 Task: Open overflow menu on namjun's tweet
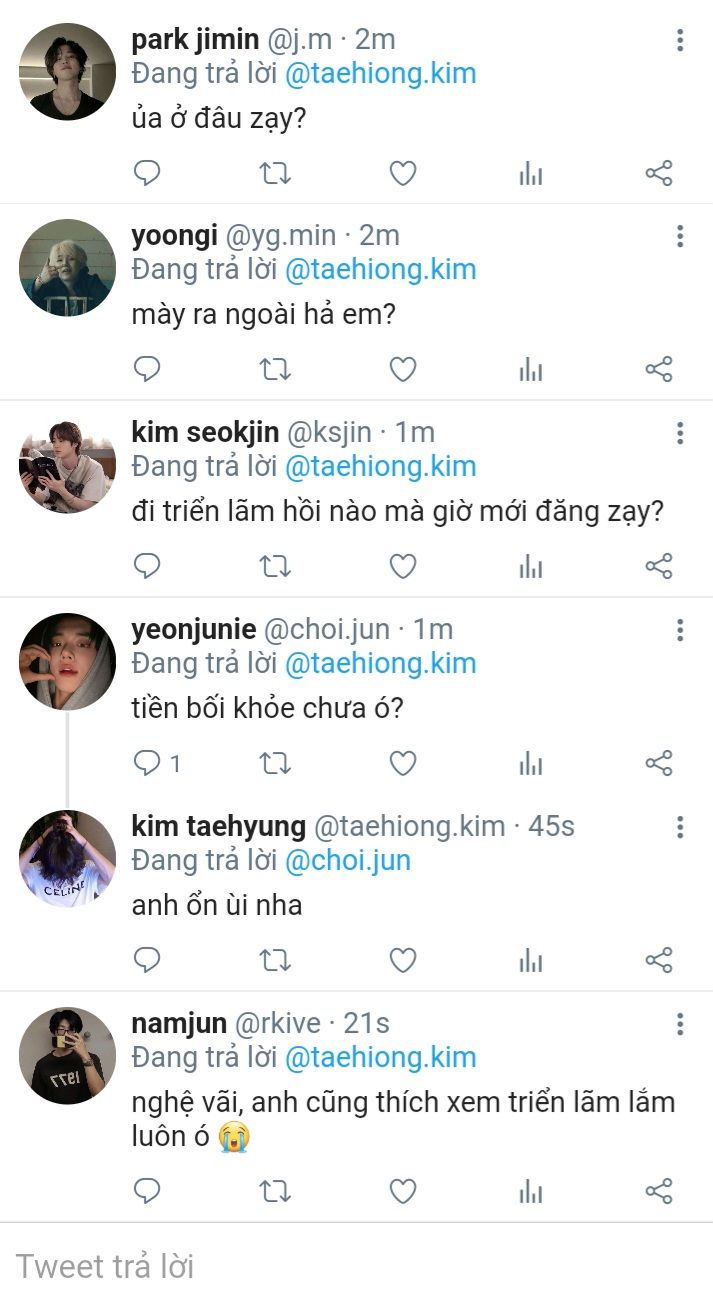coord(680,1024)
